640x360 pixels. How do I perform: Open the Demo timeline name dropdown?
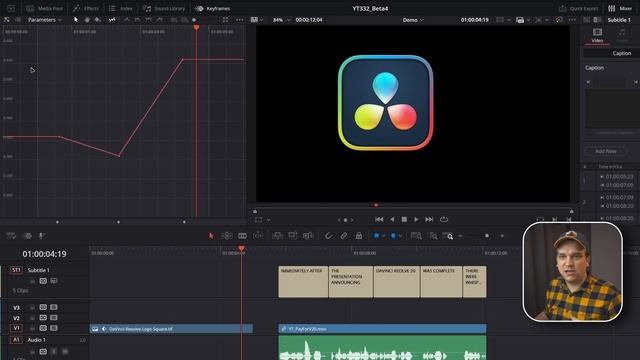pyautogui.click(x=413, y=20)
